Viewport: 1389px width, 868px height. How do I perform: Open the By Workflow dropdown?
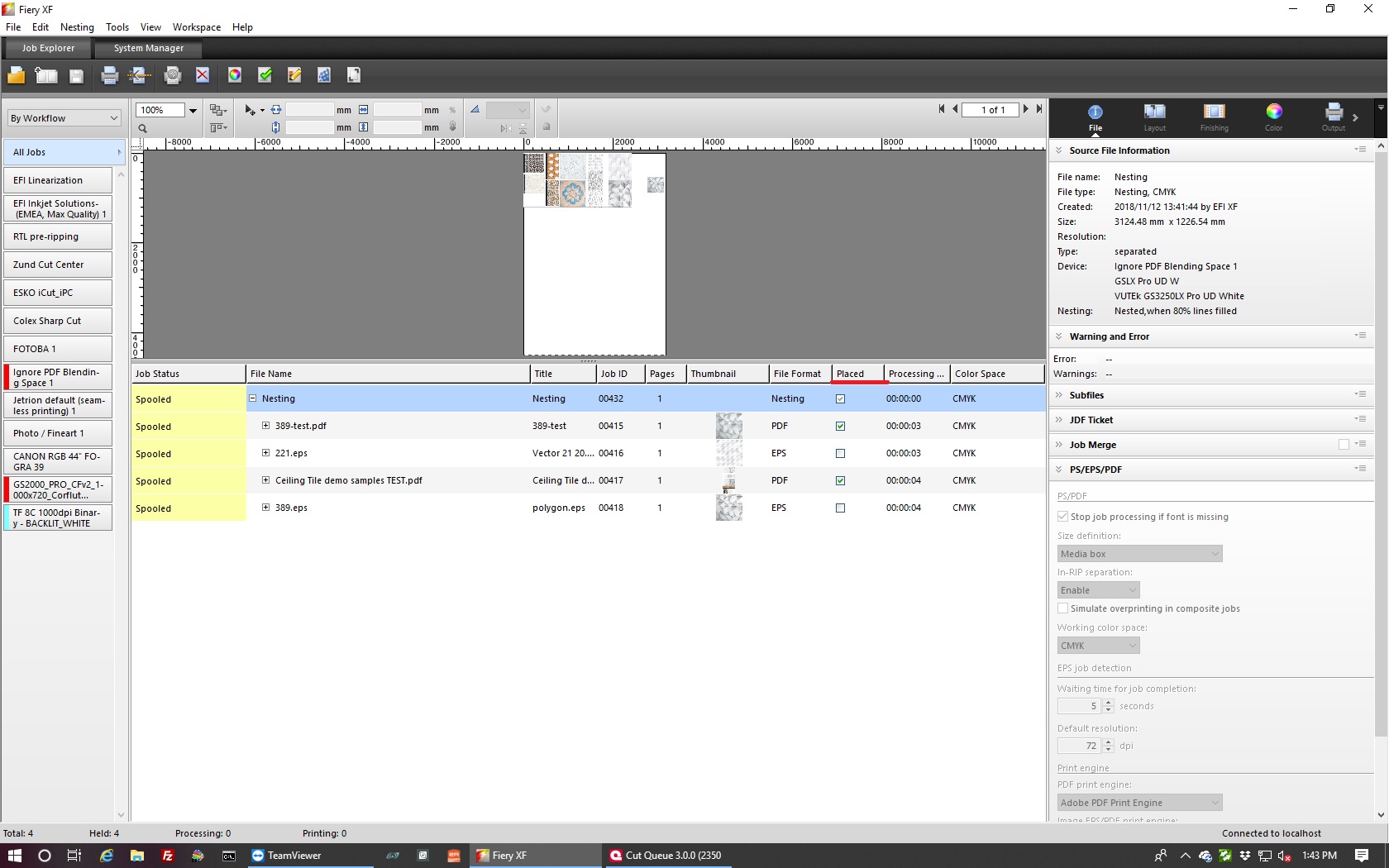64,118
